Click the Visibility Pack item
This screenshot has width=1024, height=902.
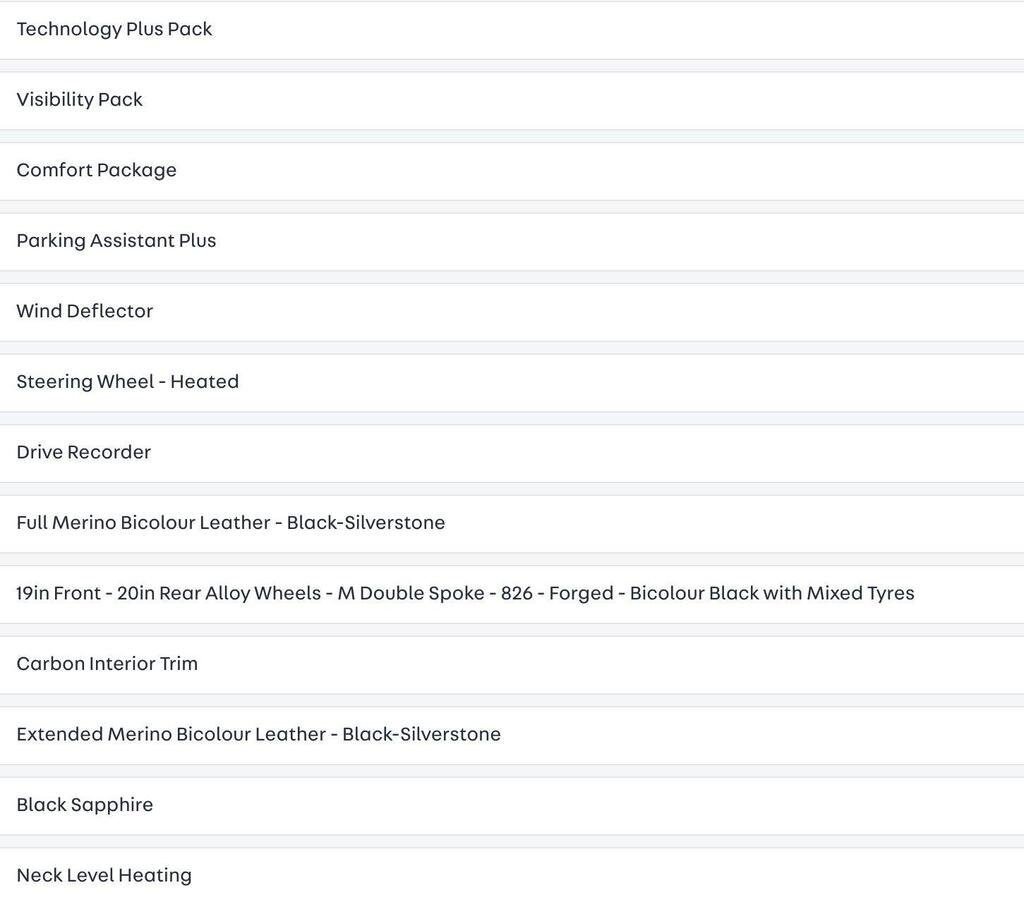[x=512, y=101]
